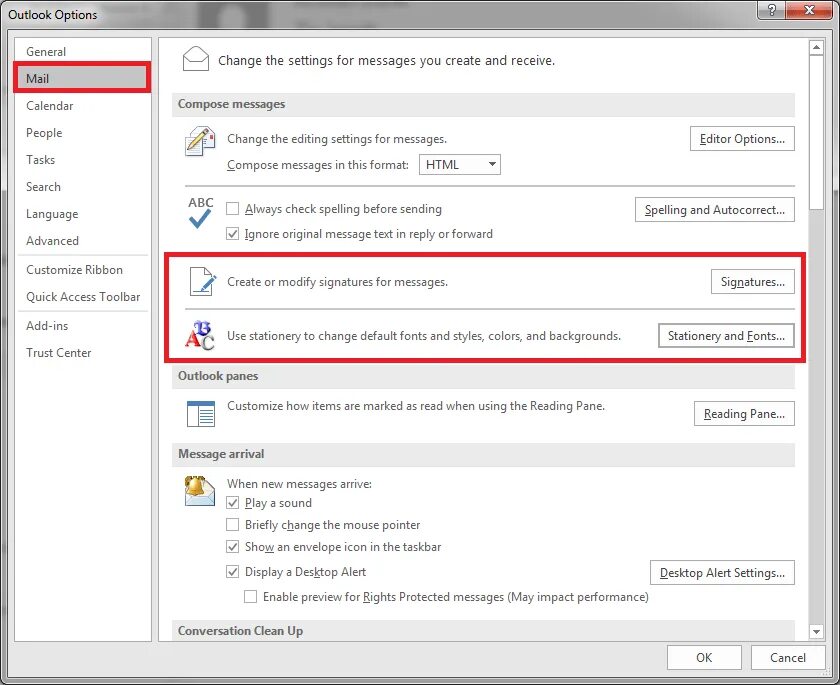Click the Reading Pane layout icon

pyautogui.click(x=201, y=413)
